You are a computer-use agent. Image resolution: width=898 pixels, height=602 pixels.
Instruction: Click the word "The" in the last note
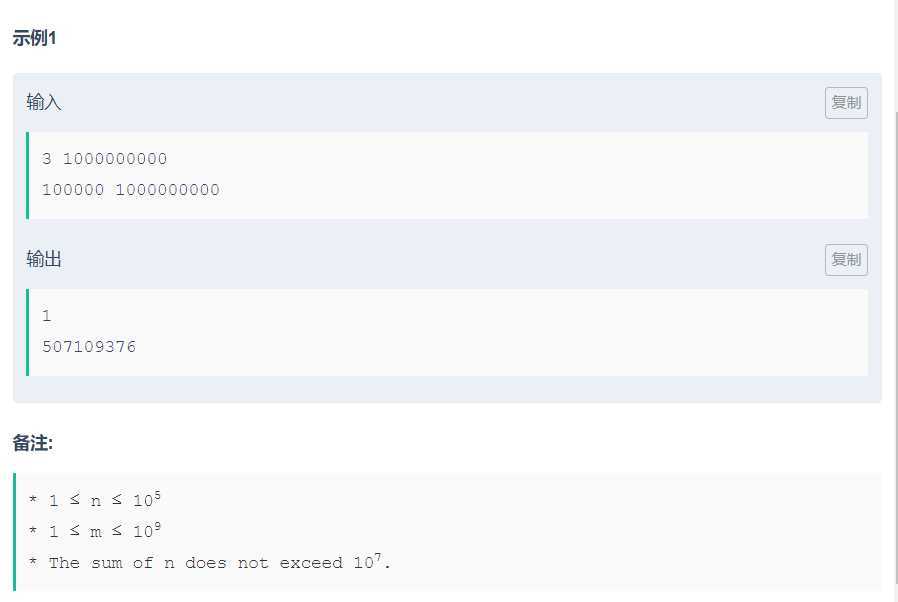[64, 563]
